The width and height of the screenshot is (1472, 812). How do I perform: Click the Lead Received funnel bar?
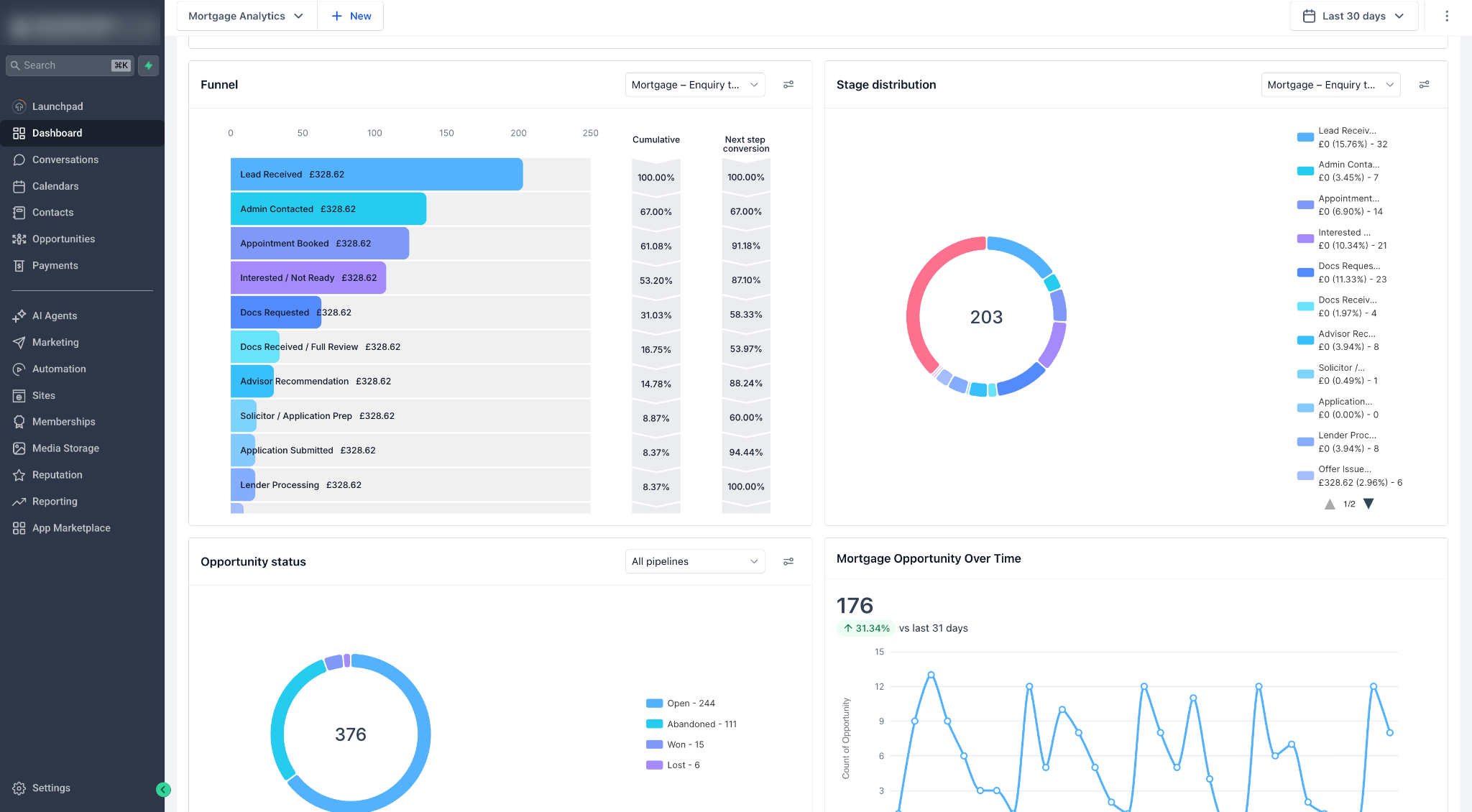[x=377, y=175]
